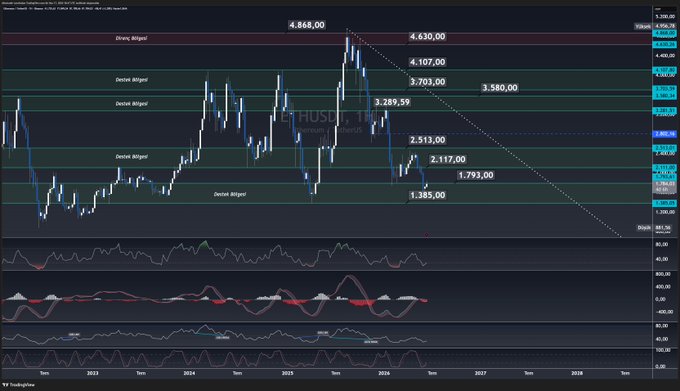Image resolution: width=680 pixels, height=391 pixels.
Task: Click the Destek Bölgesi text beside 4.107,00 level
Action: pos(131,80)
